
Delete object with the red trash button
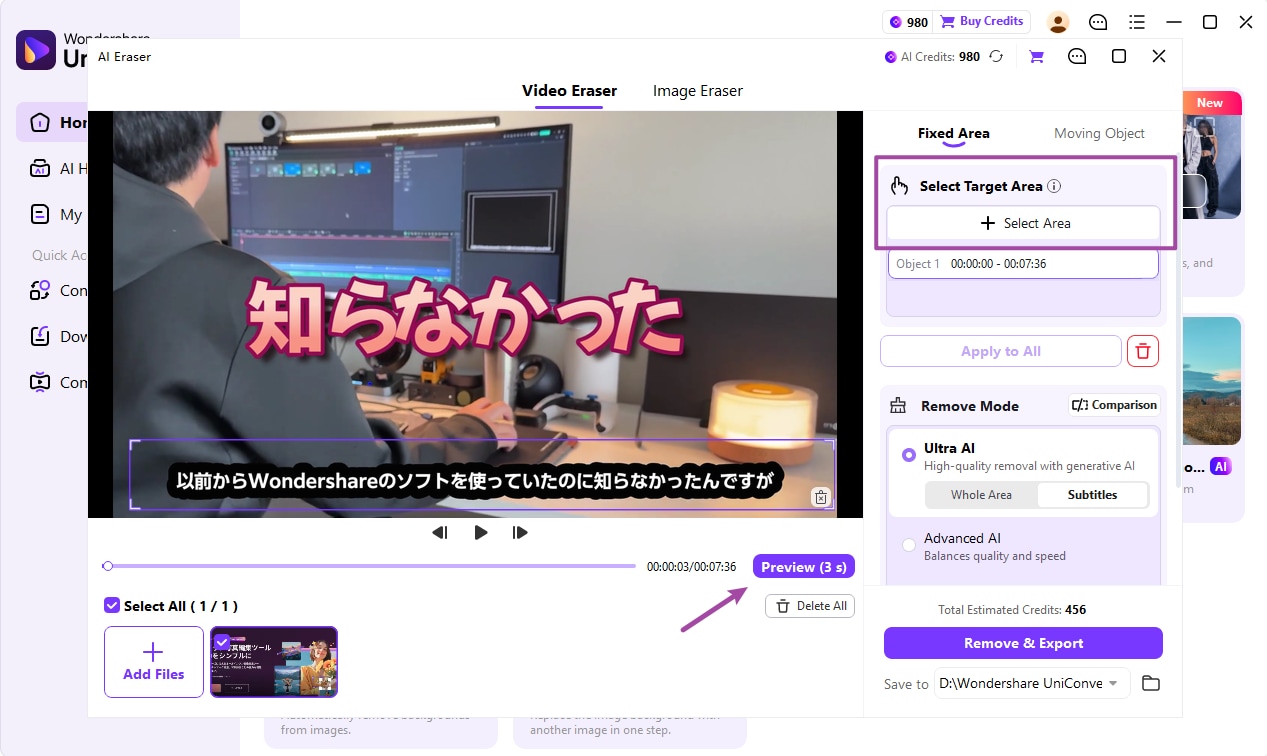click(1143, 351)
